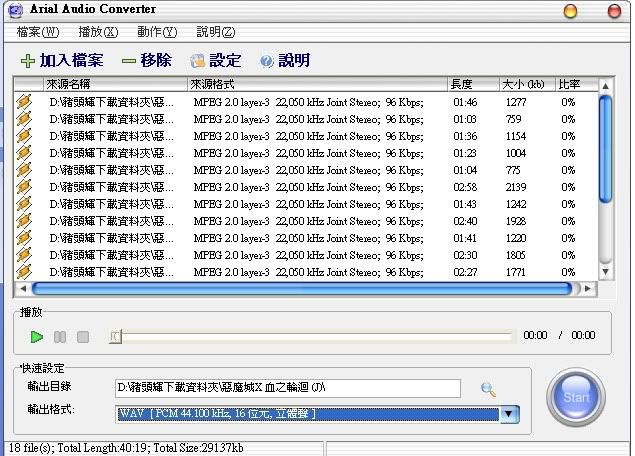Click the horizontal scroll left arrow

[23, 289]
